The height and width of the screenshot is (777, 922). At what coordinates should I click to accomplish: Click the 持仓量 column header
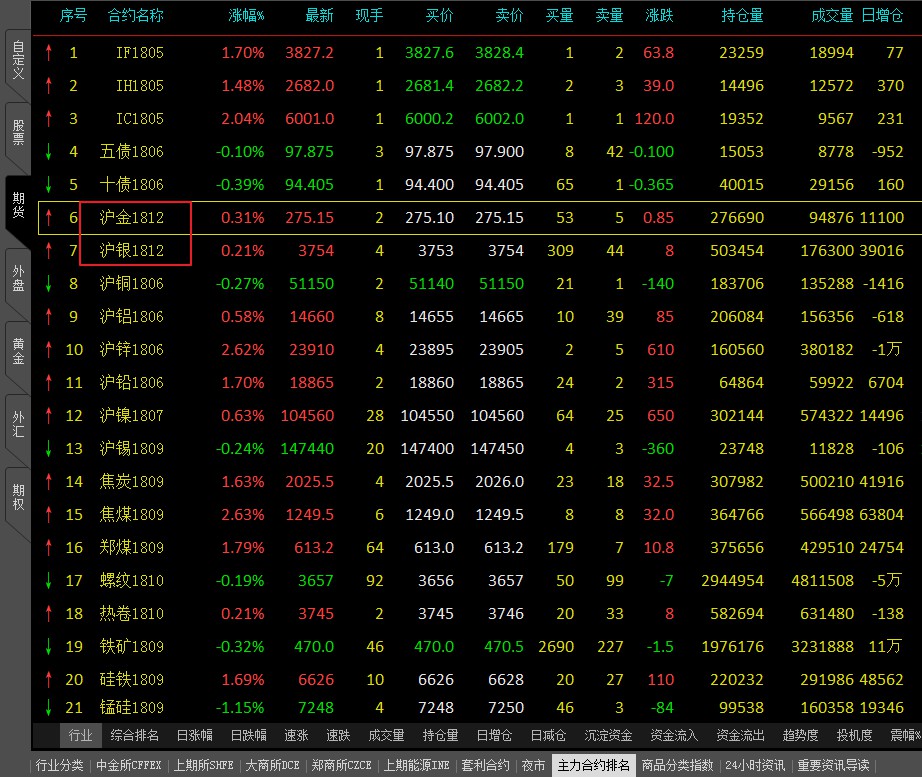click(742, 16)
